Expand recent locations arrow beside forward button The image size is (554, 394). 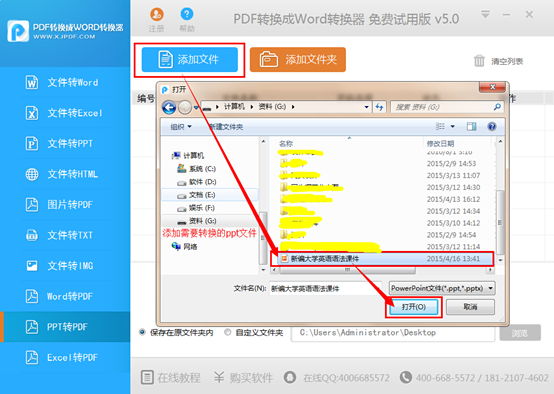point(196,107)
